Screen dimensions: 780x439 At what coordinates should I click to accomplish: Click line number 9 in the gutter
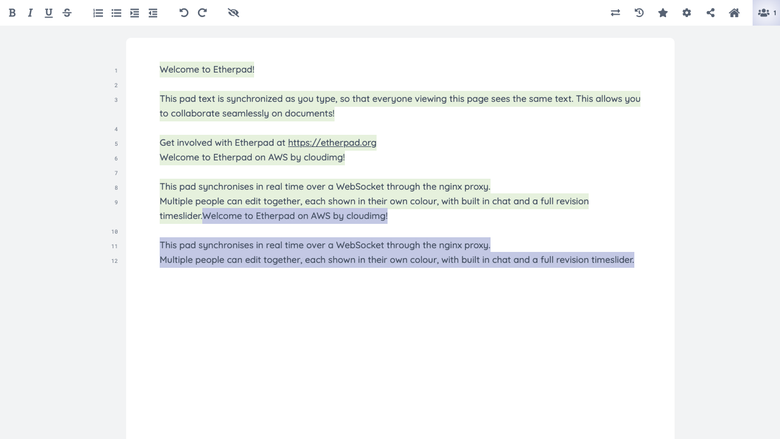click(x=116, y=202)
